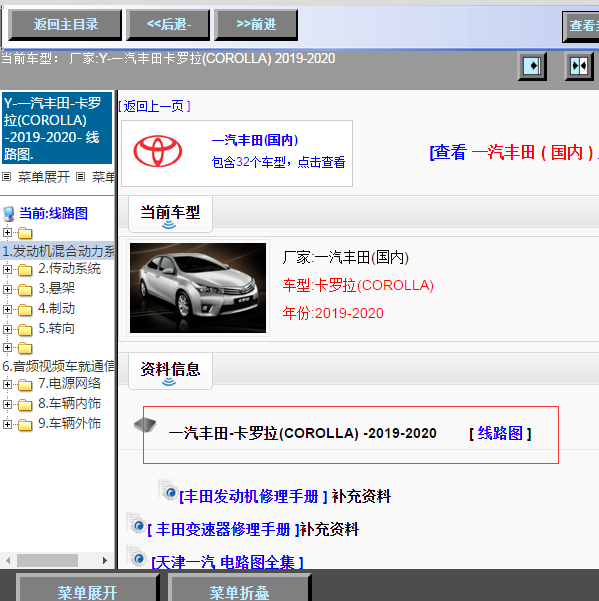Expand the 9.车辆外饰 tree node
This screenshot has height=601, width=599.
coord(7,424)
